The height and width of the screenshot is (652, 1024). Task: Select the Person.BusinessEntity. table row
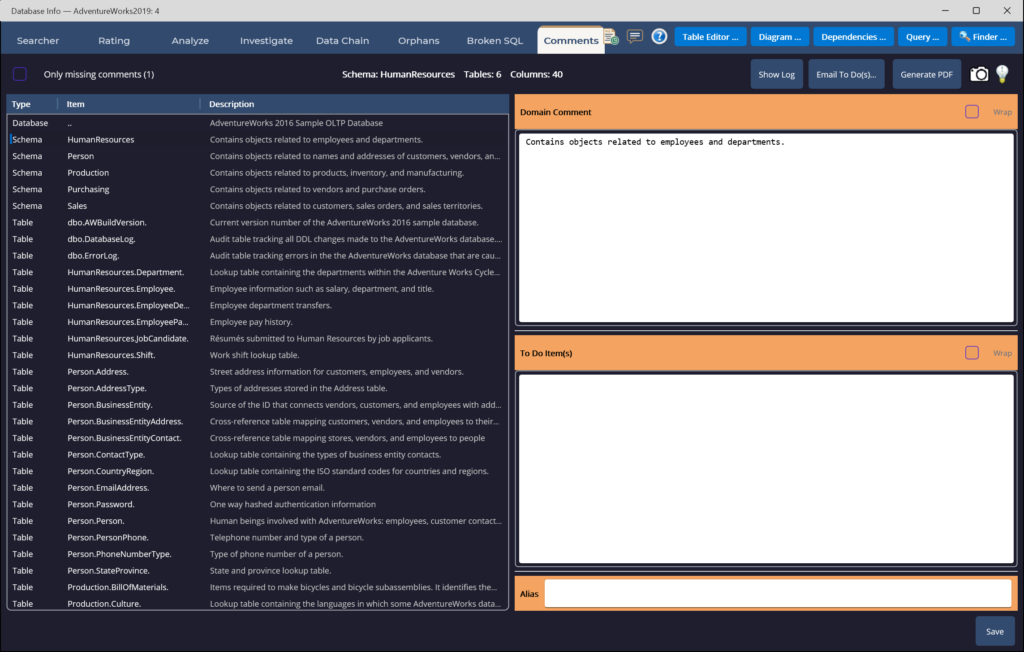point(258,405)
